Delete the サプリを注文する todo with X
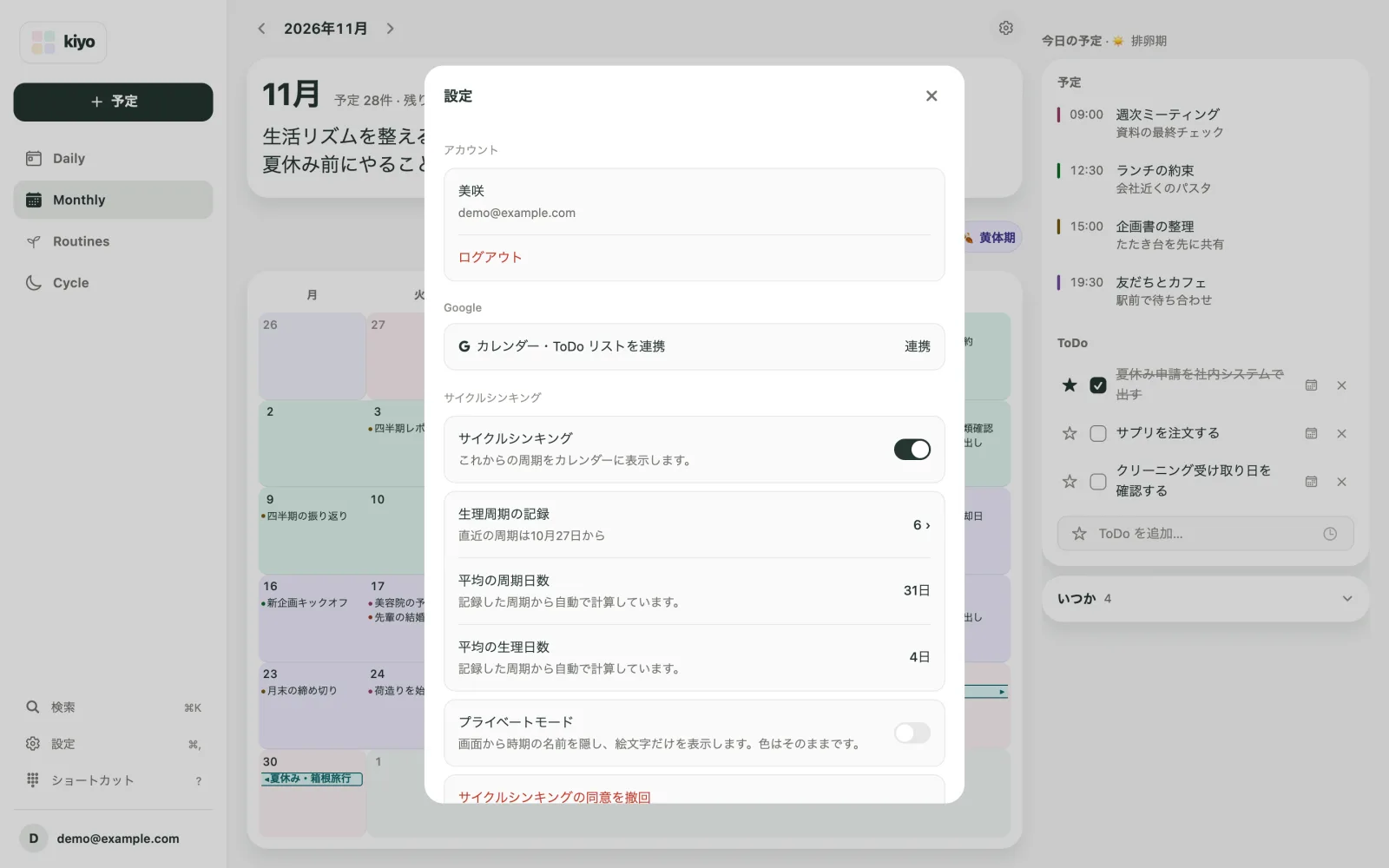The width and height of the screenshot is (1389, 868). (x=1341, y=433)
